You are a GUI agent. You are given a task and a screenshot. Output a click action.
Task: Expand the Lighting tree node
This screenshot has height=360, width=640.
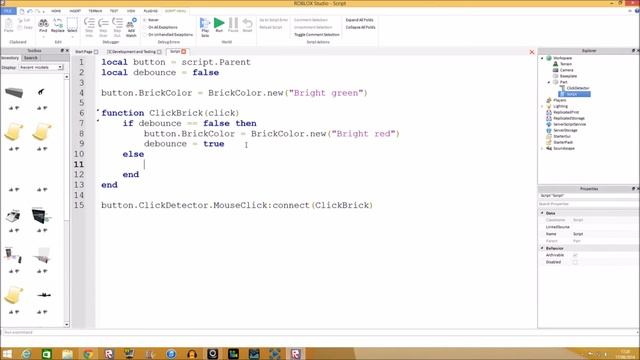coord(542,106)
